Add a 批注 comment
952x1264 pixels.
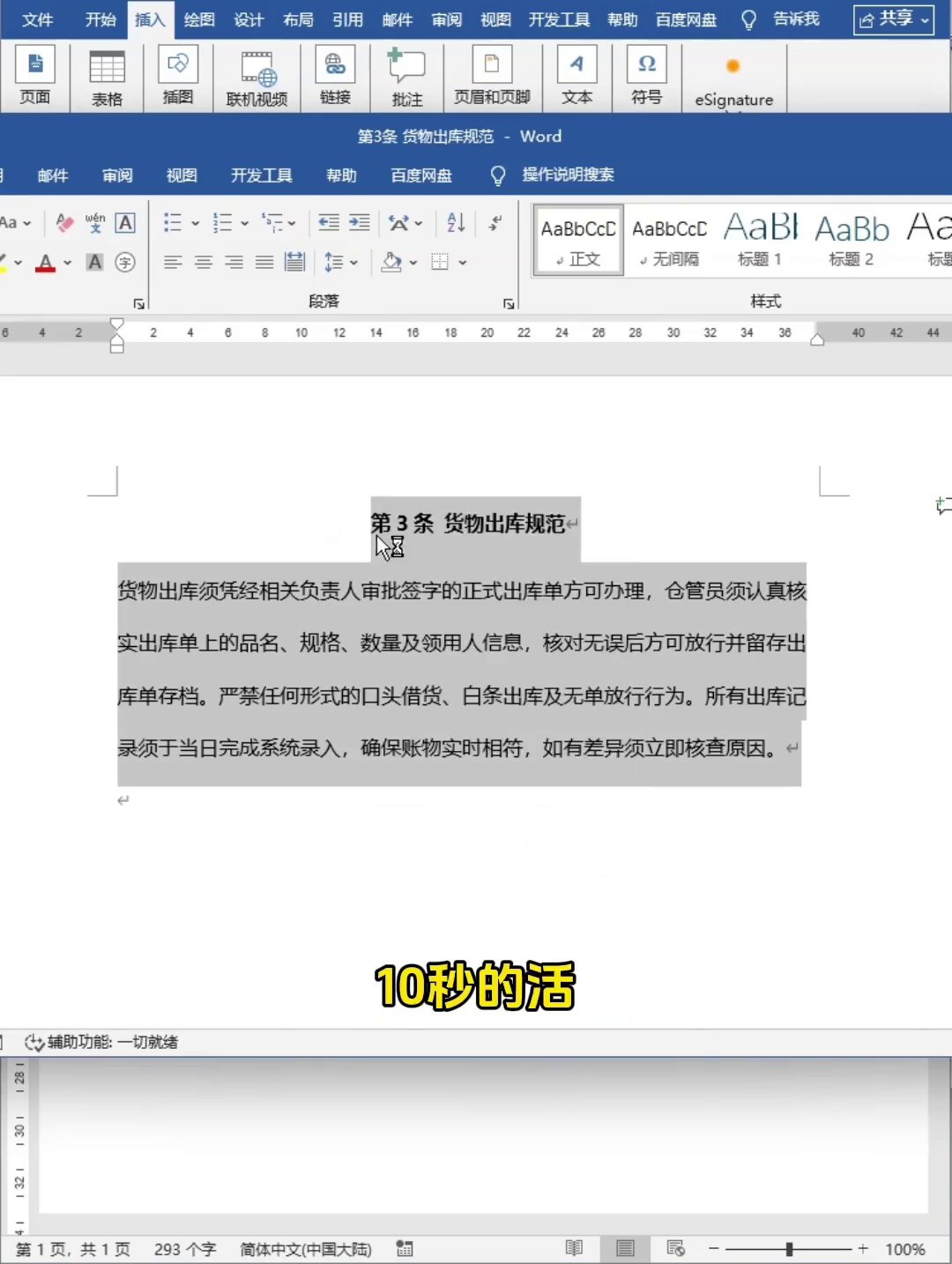[x=406, y=78]
